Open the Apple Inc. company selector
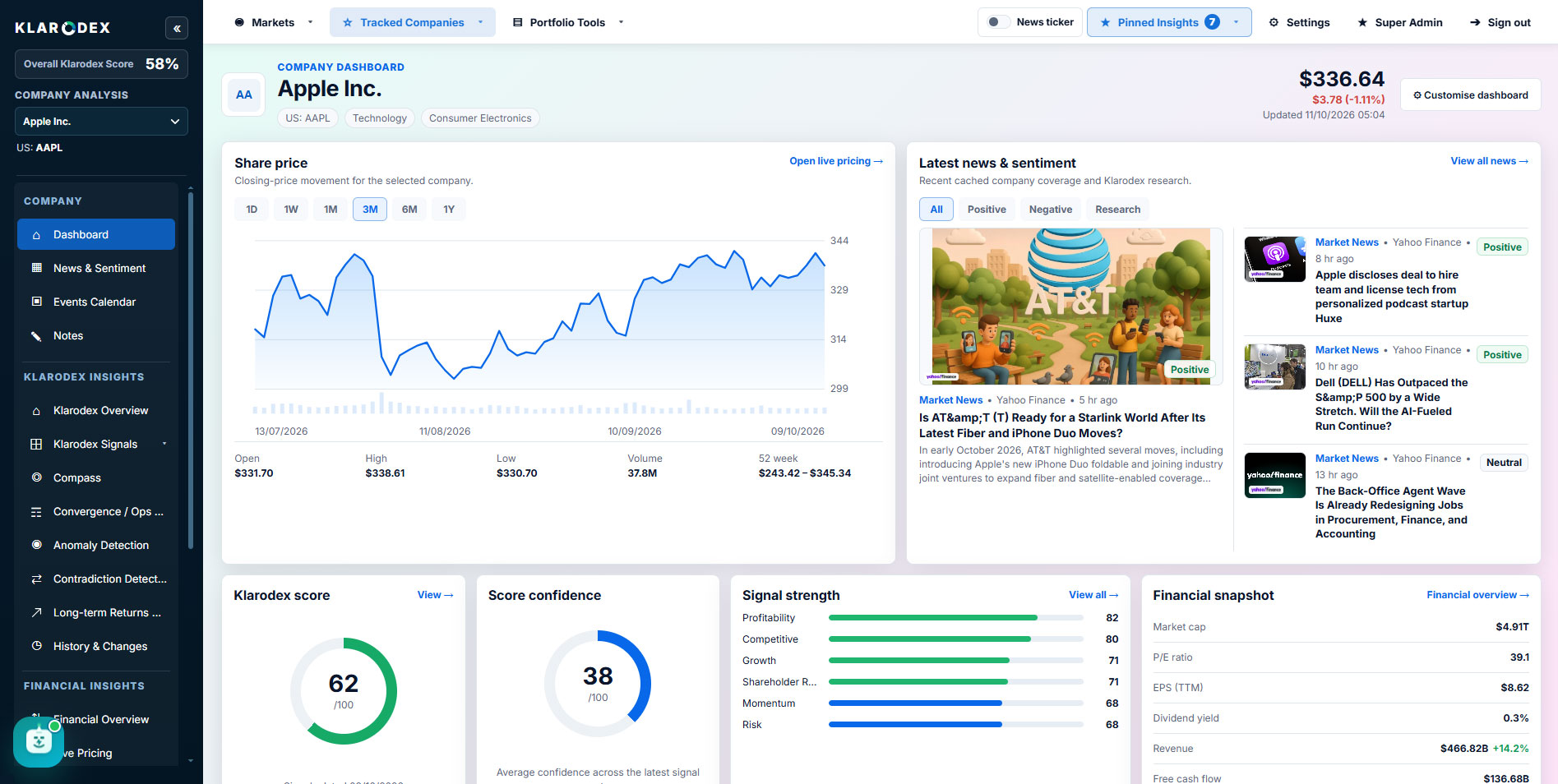This screenshot has height=784, width=1558. point(101,122)
